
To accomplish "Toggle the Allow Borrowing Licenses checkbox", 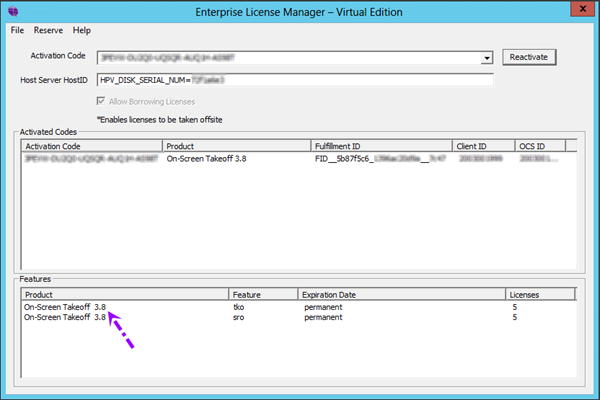I will point(101,101).
